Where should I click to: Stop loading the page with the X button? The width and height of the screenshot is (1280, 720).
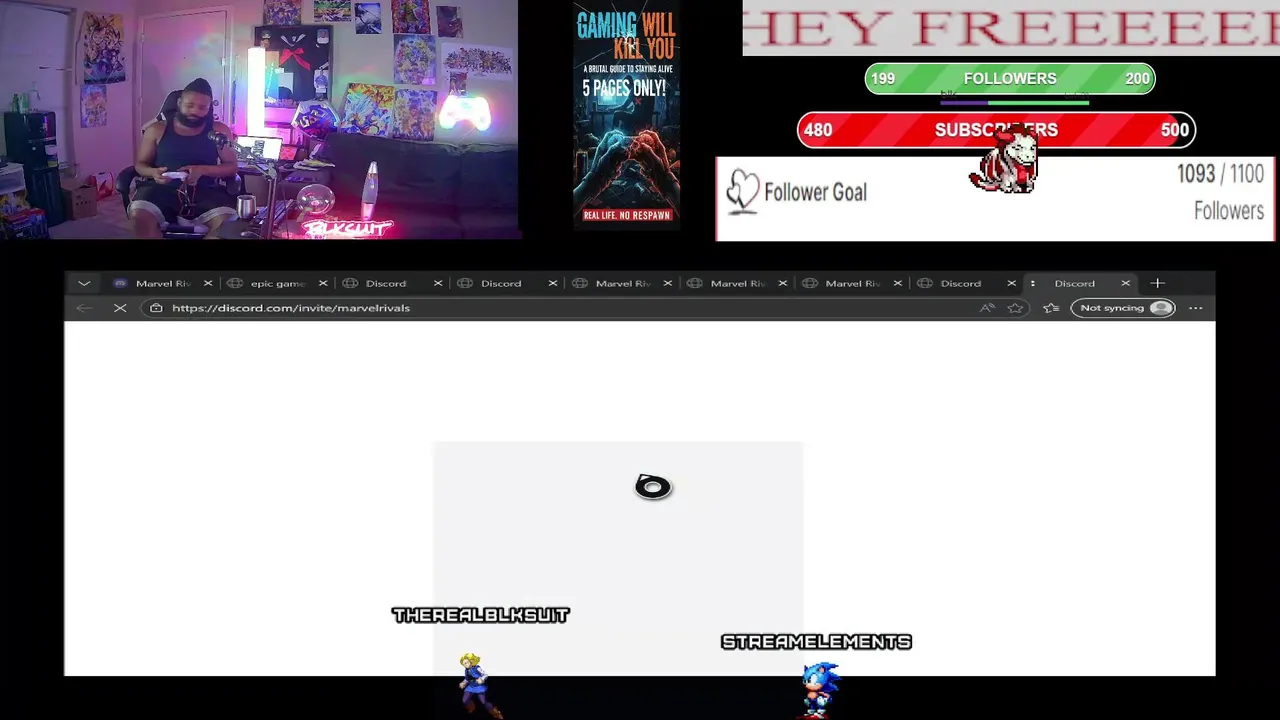pyautogui.click(x=120, y=308)
